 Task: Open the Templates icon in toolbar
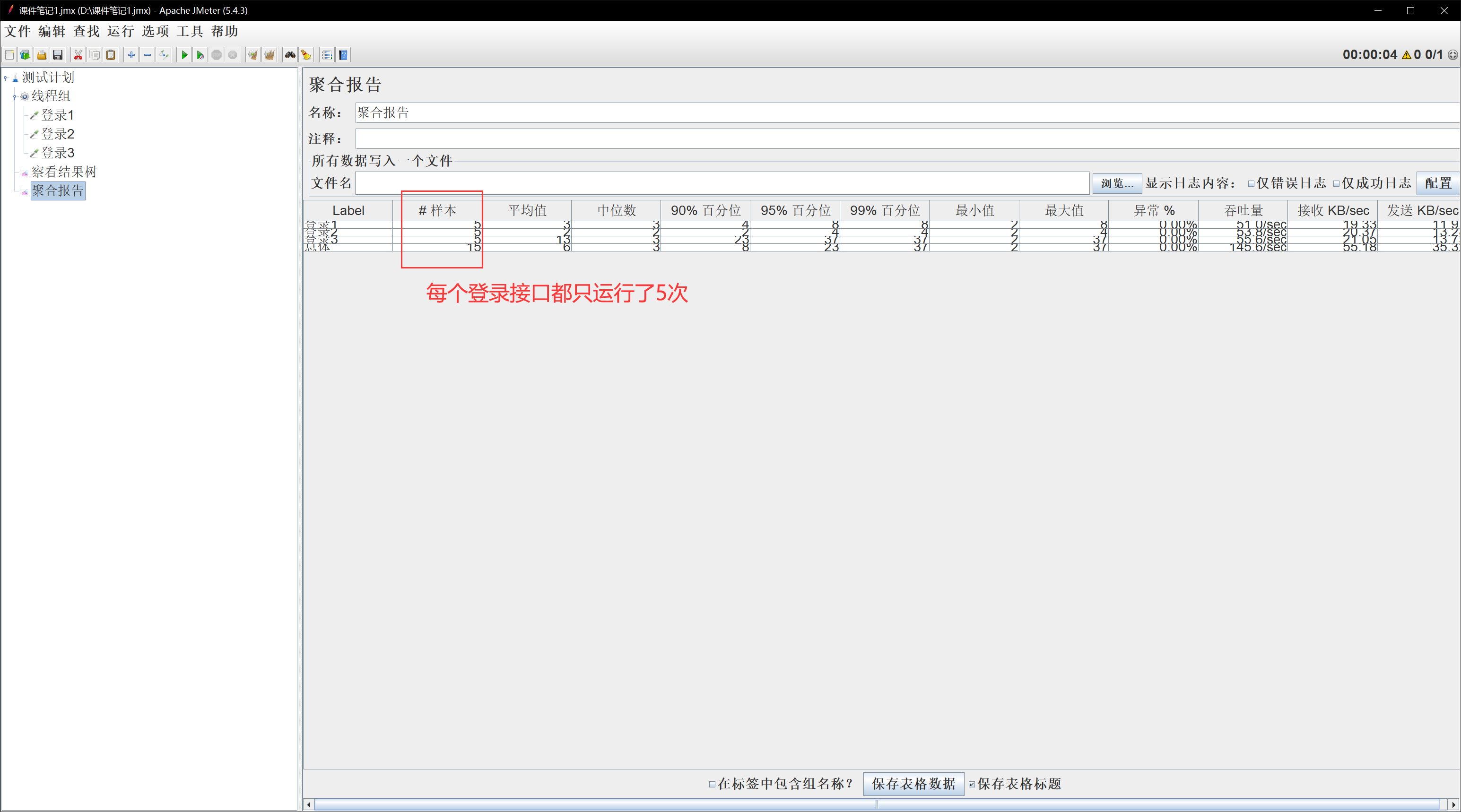[x=25, y=55]
